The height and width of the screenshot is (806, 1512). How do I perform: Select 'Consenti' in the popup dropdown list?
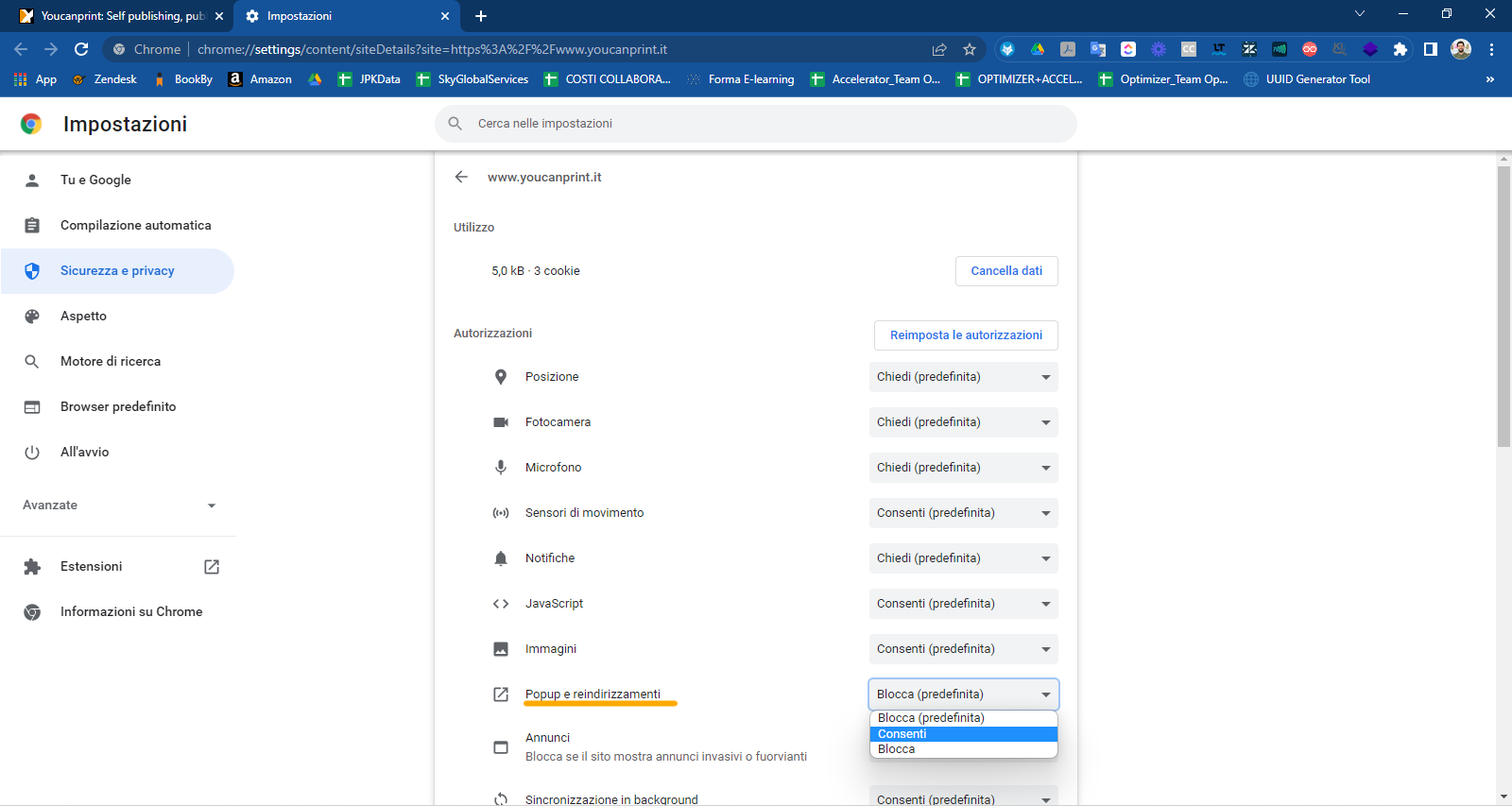pyautogui.click(x=962, y=734)
